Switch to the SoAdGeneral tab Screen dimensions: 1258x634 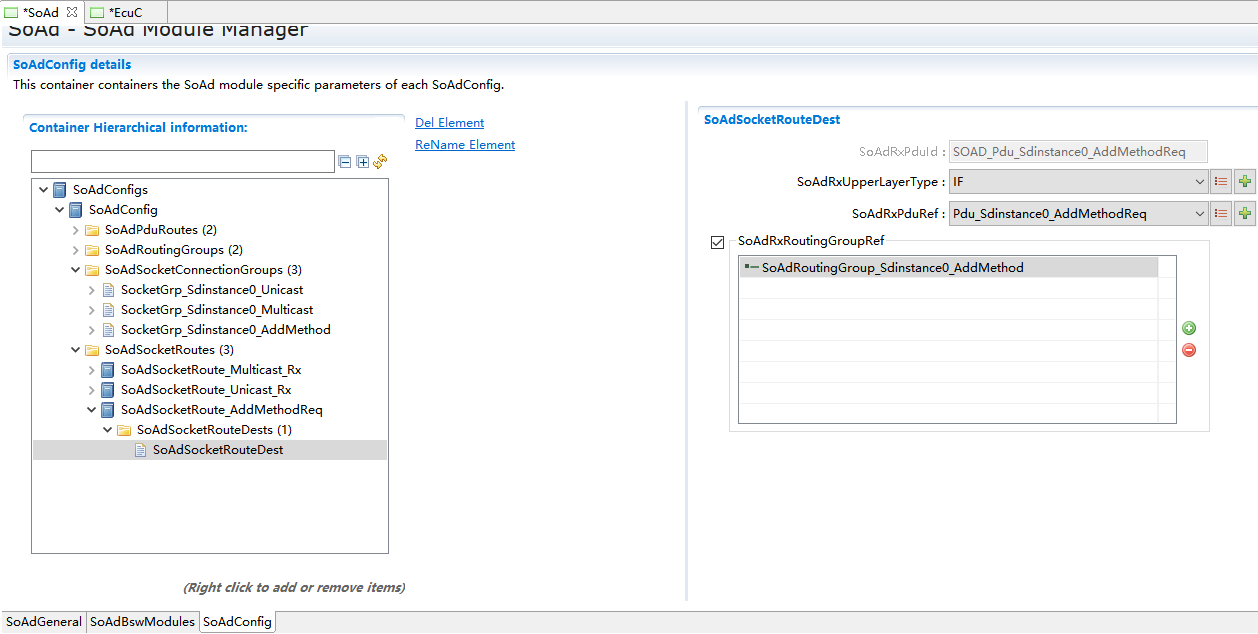(x=44, y=622)
